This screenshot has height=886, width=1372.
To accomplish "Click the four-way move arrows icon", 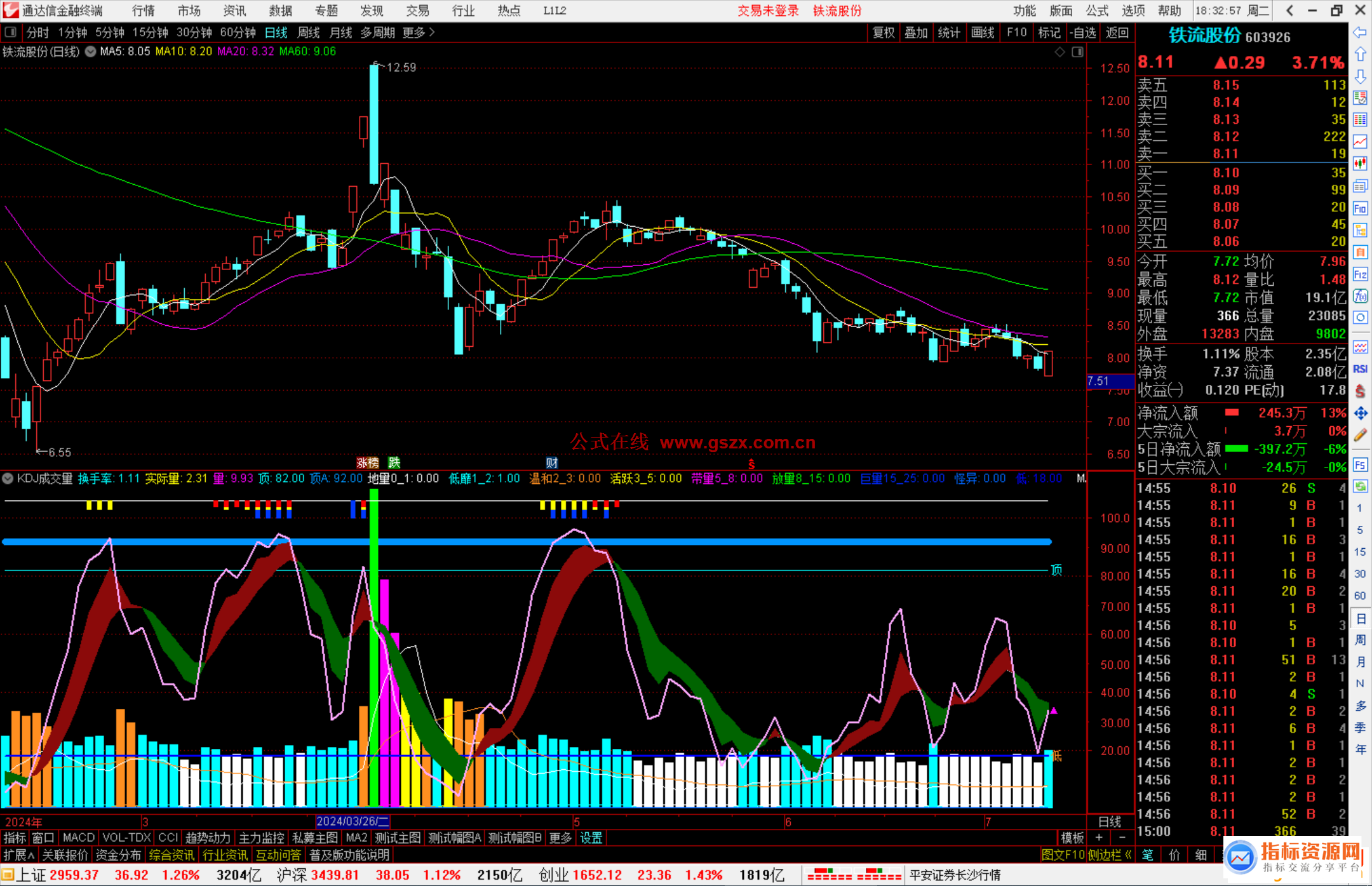I will click(1360, 413).
